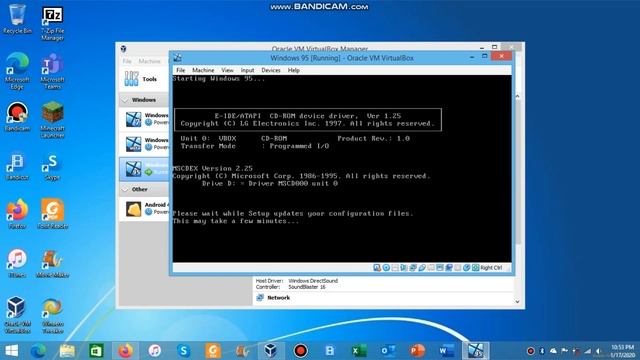Viewport: 640px width, 360px height.
Task: Open File menu in VirtualBox Manager window
Action: 127,61
